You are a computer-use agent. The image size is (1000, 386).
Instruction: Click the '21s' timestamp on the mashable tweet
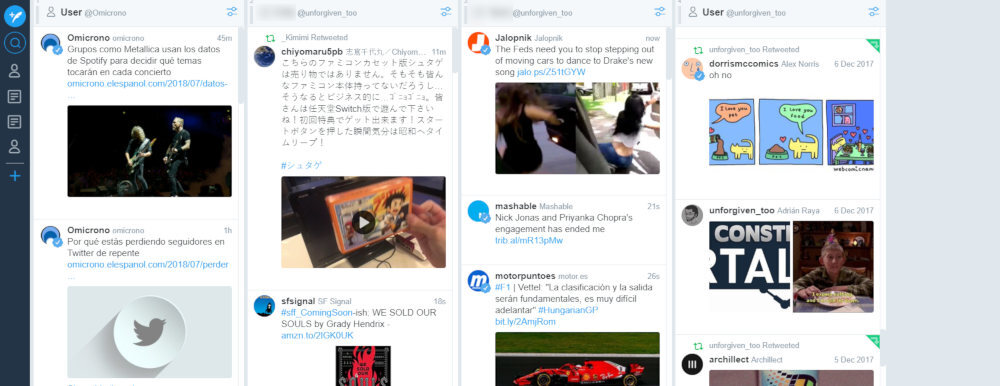tap(653, 206)
